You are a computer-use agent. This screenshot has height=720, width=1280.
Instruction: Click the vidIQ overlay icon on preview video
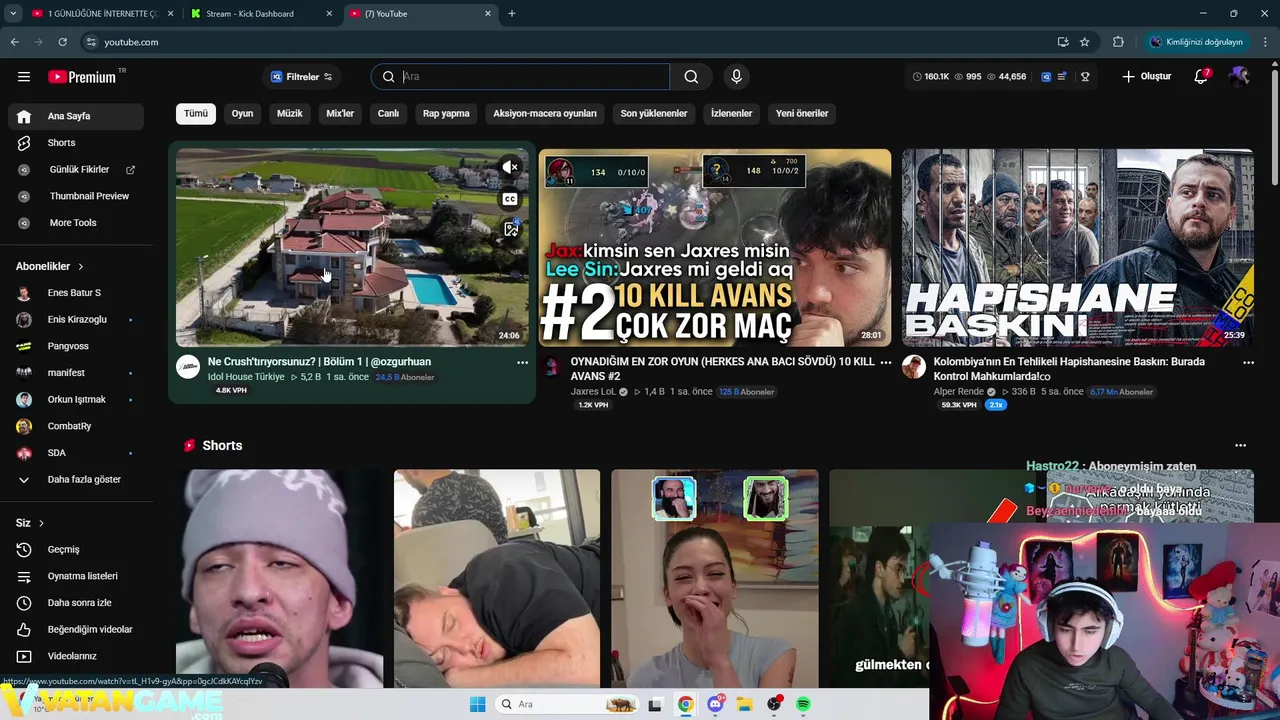click(510, 229)
